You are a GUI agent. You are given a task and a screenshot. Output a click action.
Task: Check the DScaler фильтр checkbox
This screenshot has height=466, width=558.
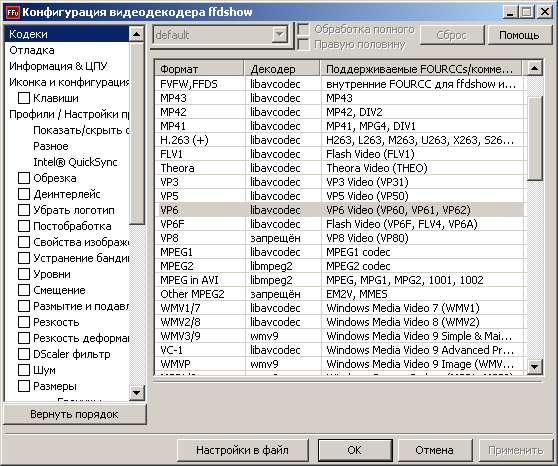24,354
